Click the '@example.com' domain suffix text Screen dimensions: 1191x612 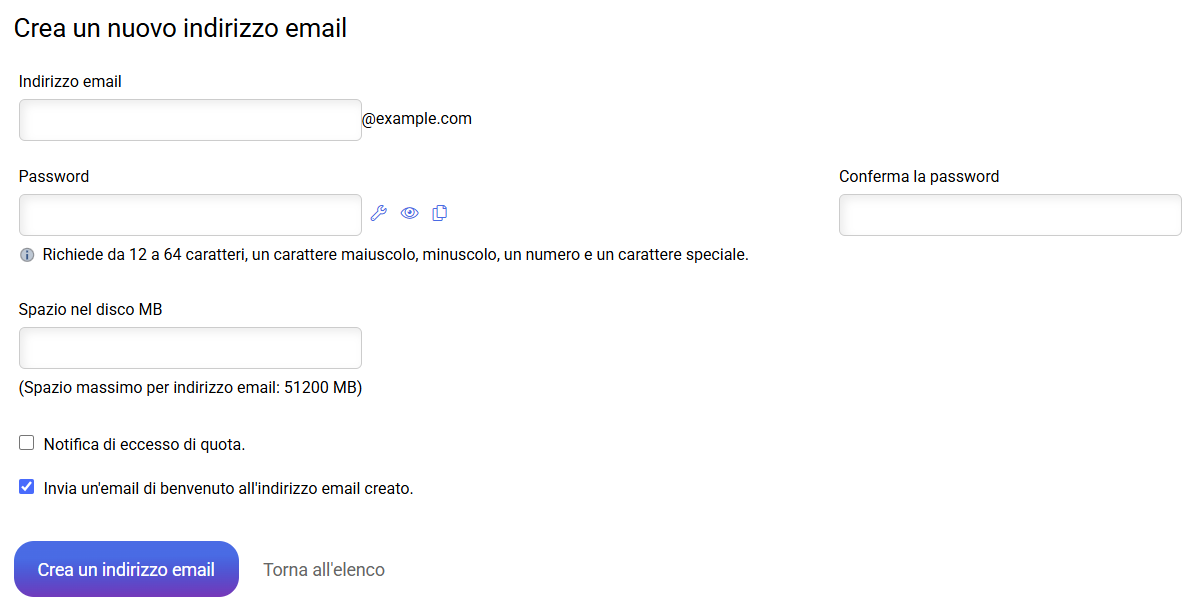417,119
